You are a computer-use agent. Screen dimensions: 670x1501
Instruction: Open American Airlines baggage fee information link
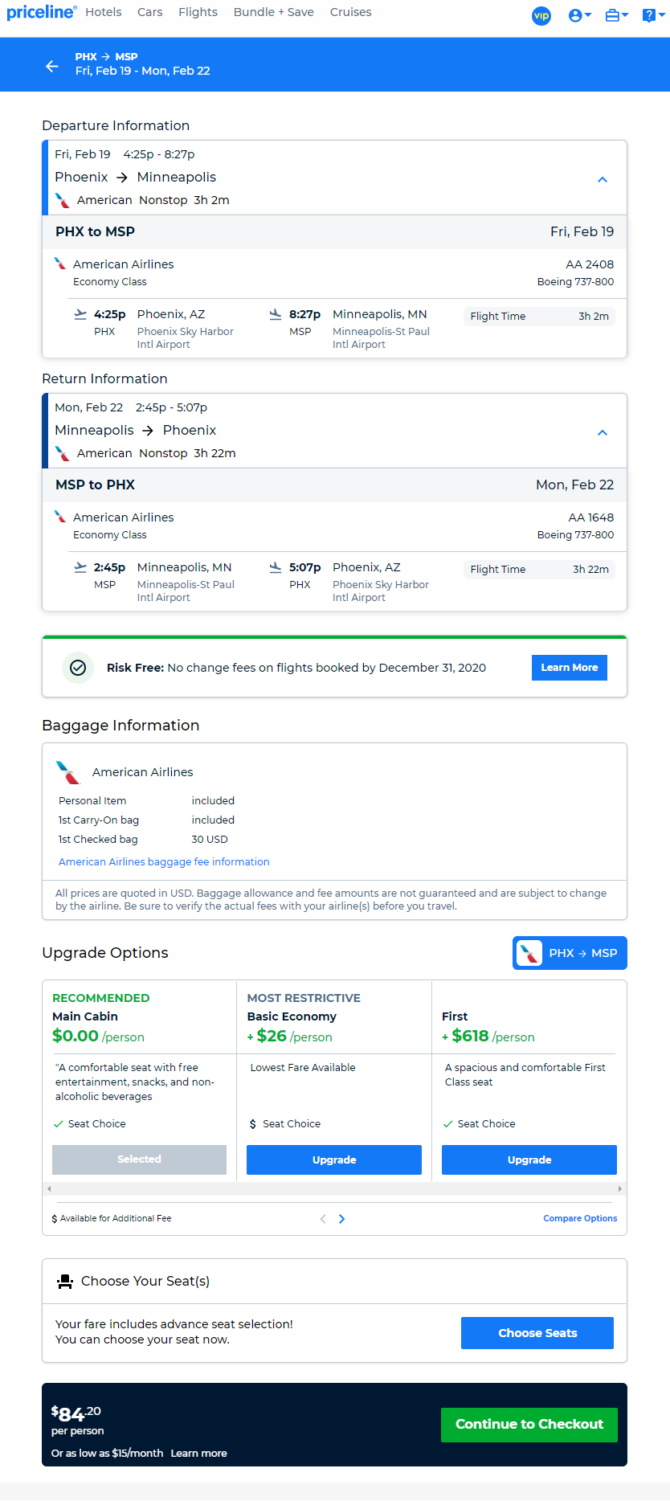pos(164,862)
